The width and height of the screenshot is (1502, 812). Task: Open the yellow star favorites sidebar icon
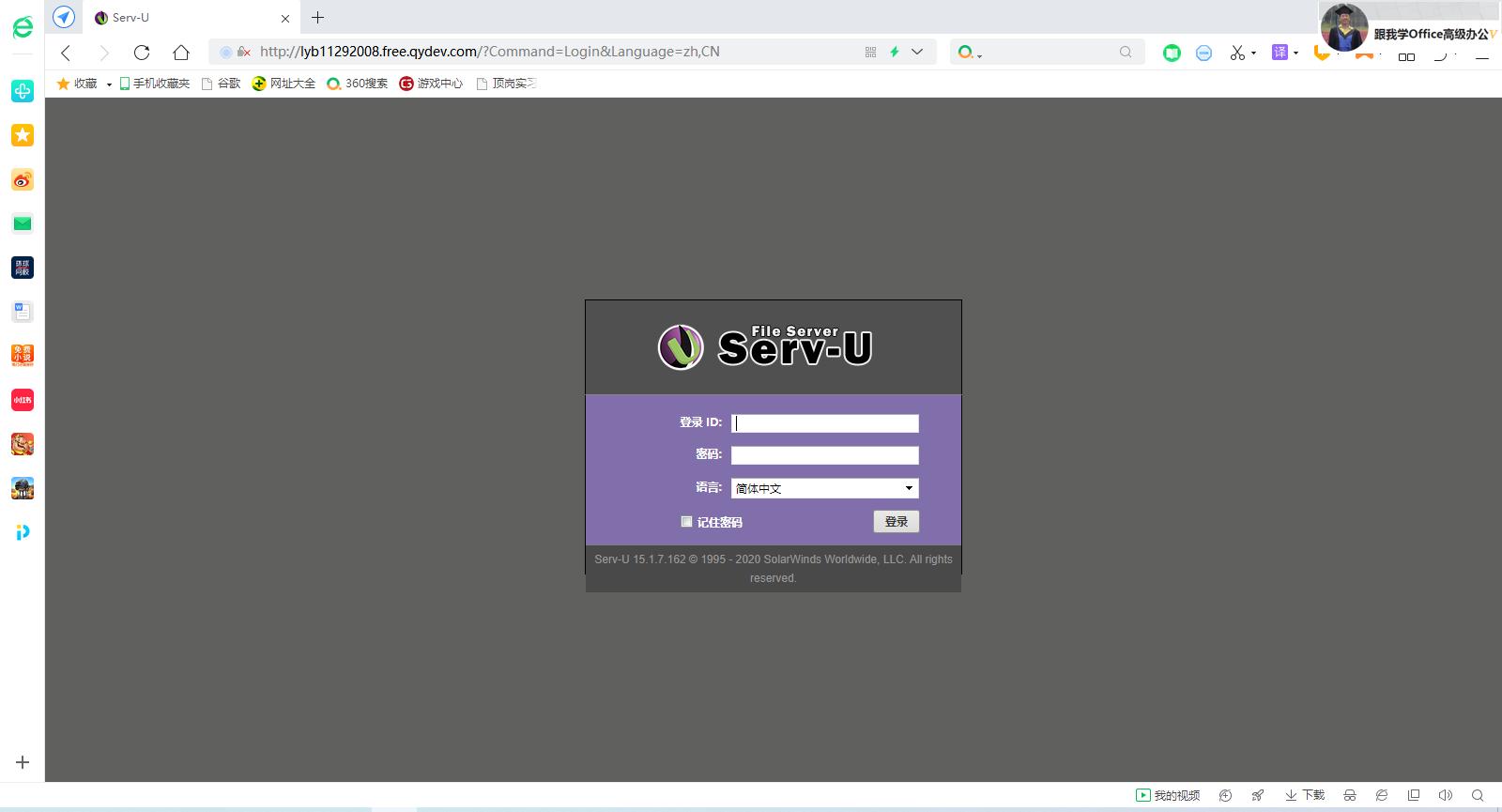[23, 135]
